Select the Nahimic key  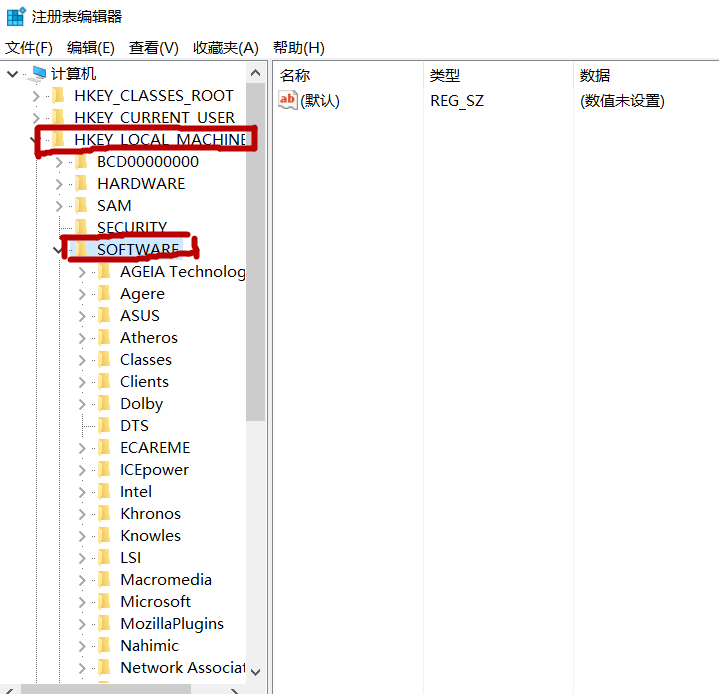coord(149,646)
